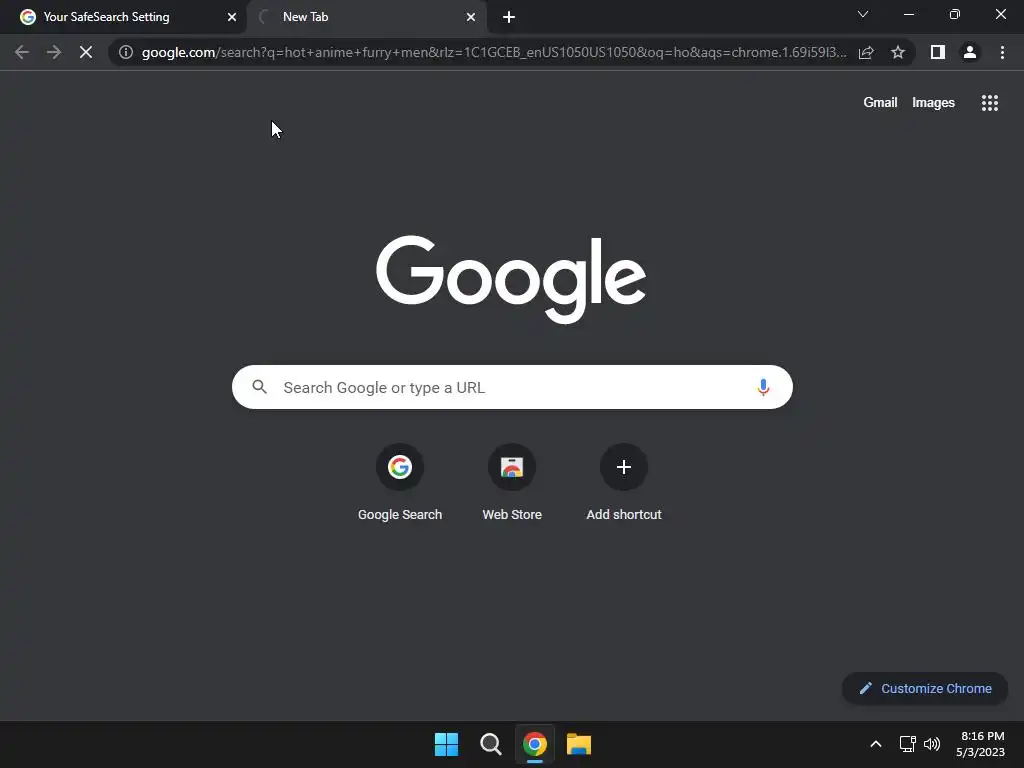The width and height of the screenshot is (1024, 768).
Task: Click Customize Chrome button
Action: 925,688
